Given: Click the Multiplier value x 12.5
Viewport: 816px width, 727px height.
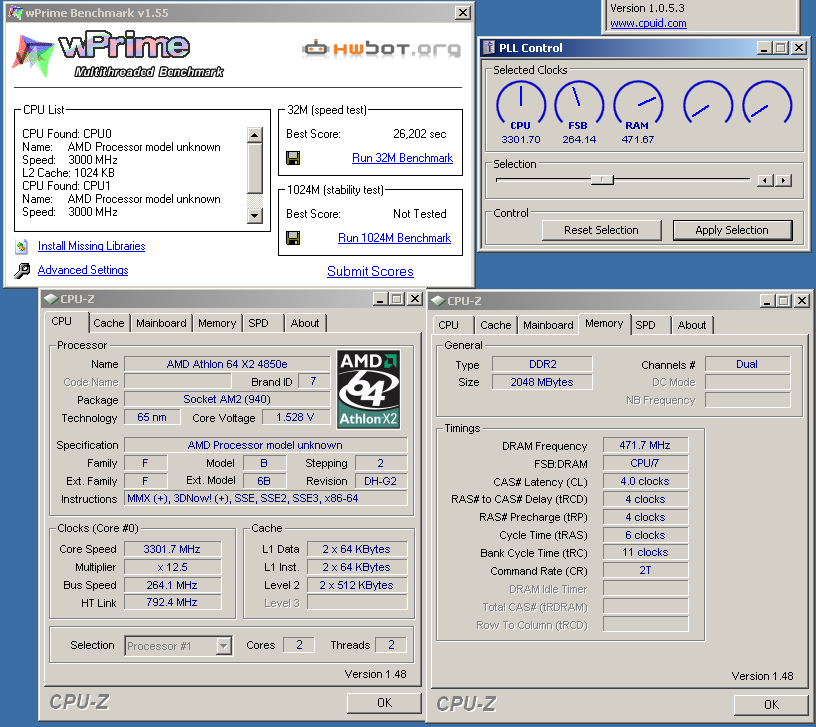Looking at the screenshot, I should [x=172, y=567].
